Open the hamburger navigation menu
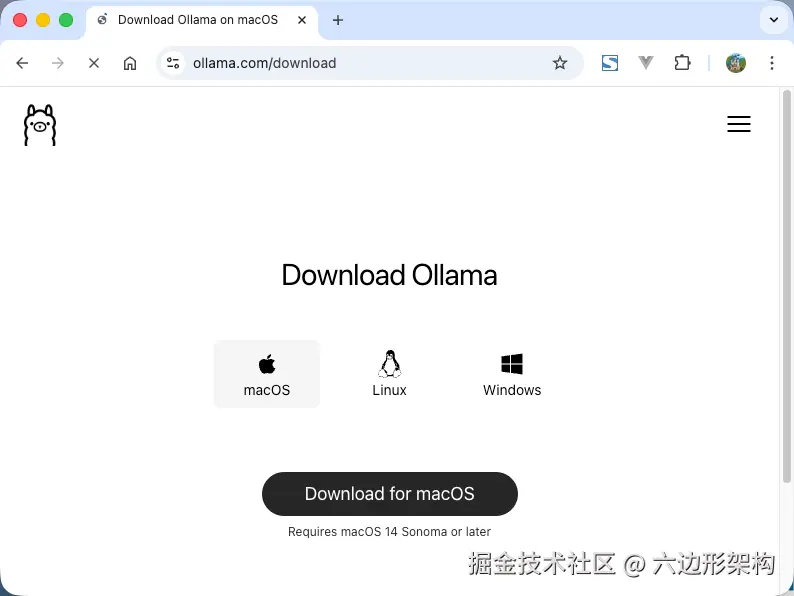This screenshot has width=794, height=596. point(739,124)
